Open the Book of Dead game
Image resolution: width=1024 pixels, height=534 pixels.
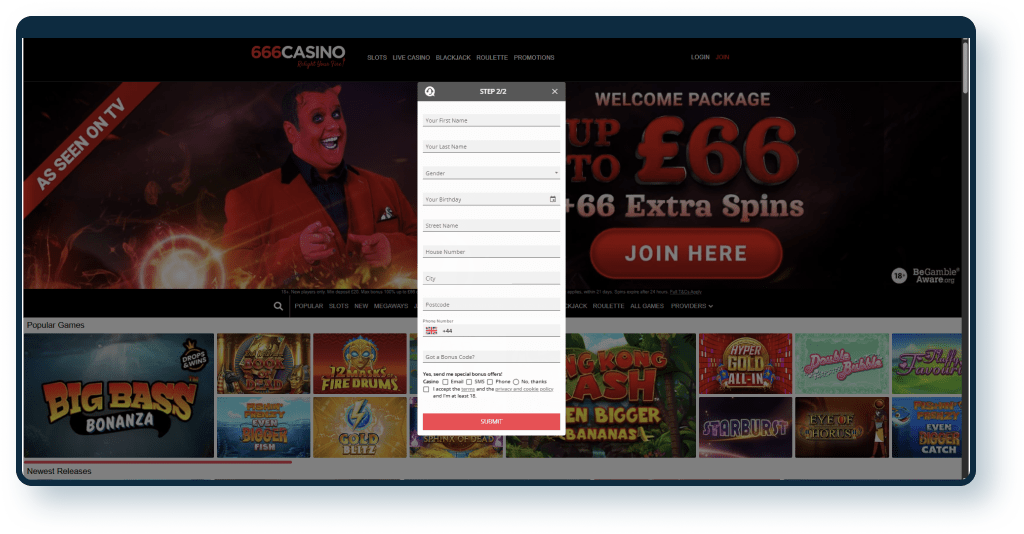point(263,364)
